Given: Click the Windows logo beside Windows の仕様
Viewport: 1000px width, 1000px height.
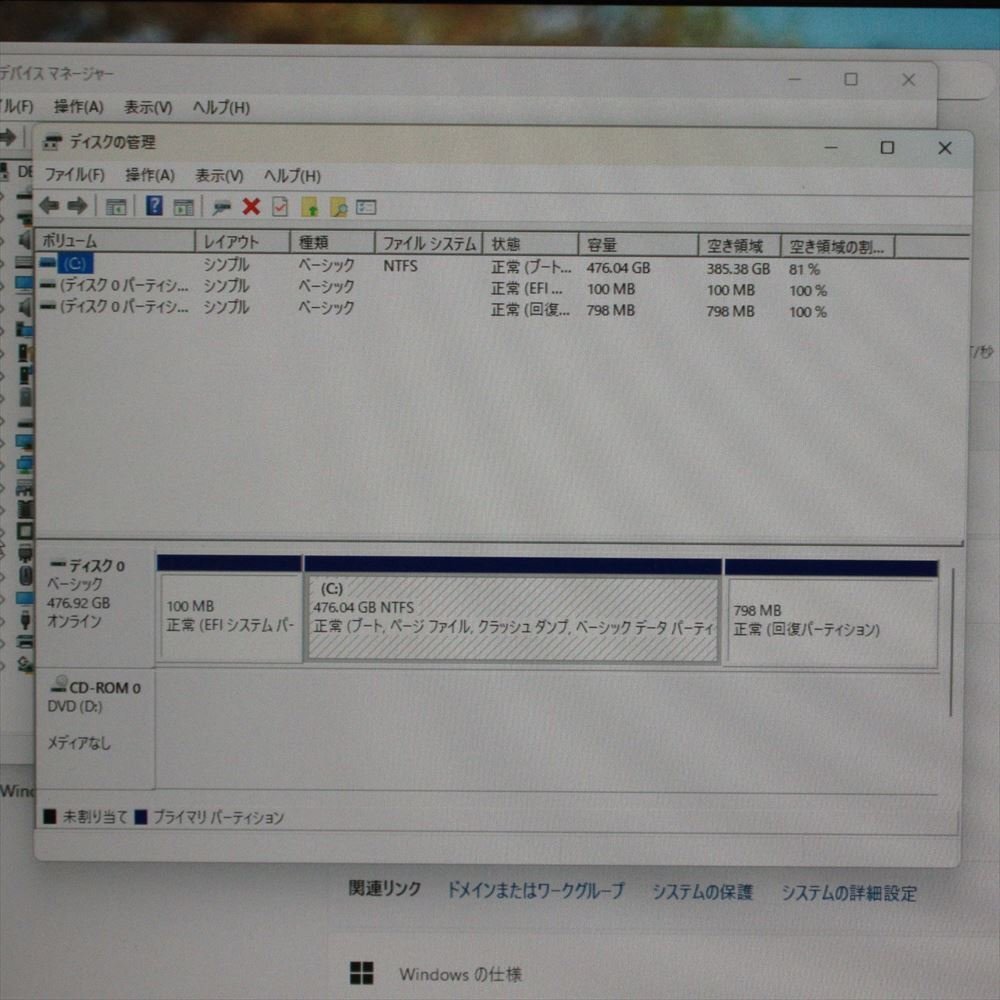Looking at the screenshot, I should (x=362, y=973).
